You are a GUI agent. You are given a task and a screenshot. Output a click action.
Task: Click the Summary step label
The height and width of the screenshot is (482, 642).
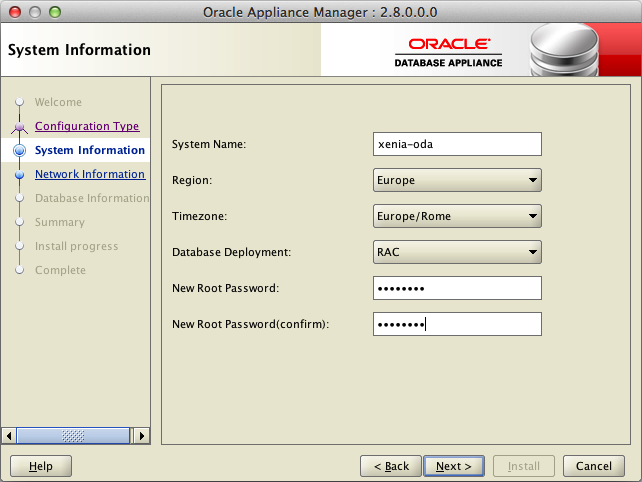[x=60, y=222]
